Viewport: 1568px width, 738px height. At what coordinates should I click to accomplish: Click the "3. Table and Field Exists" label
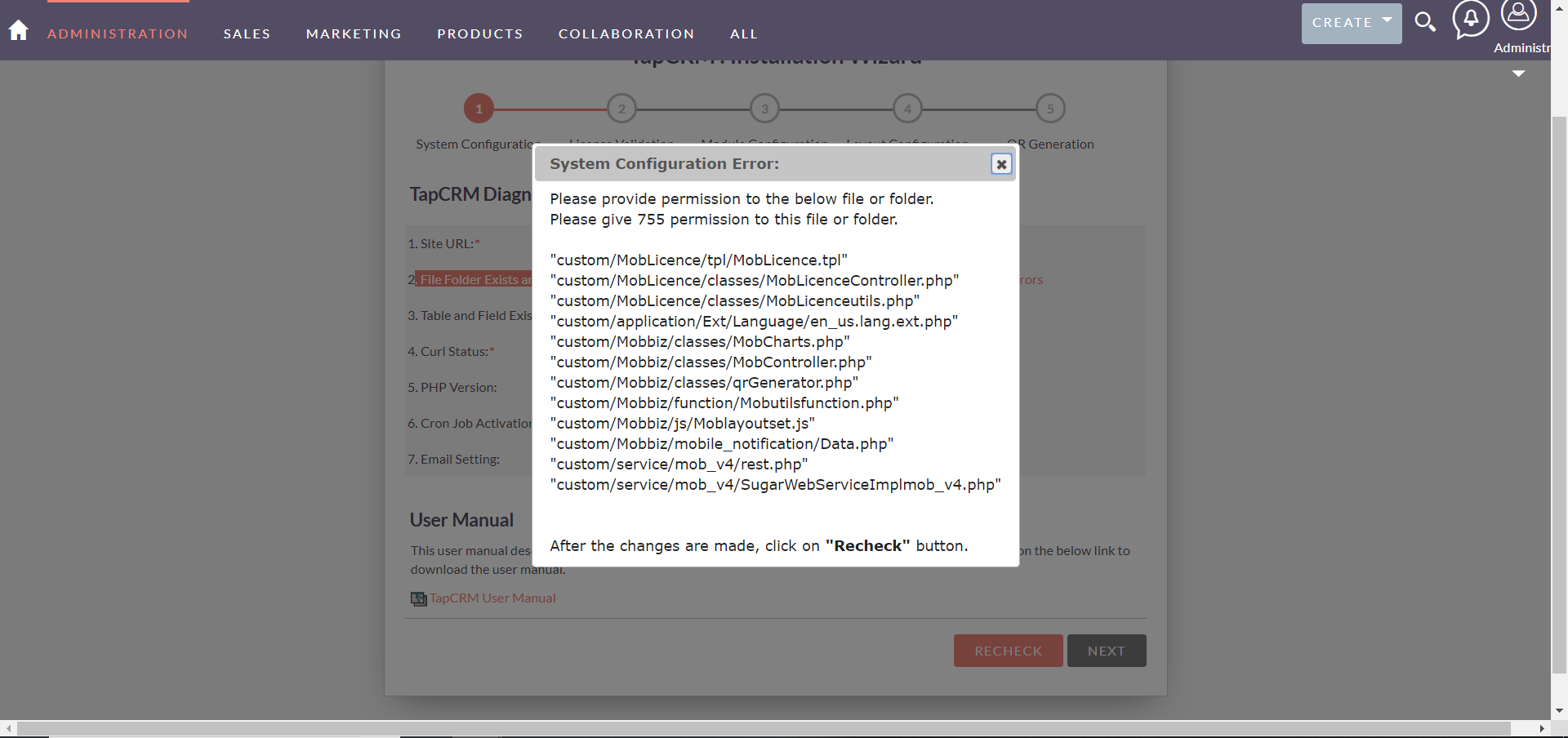[x=470, y=315]
